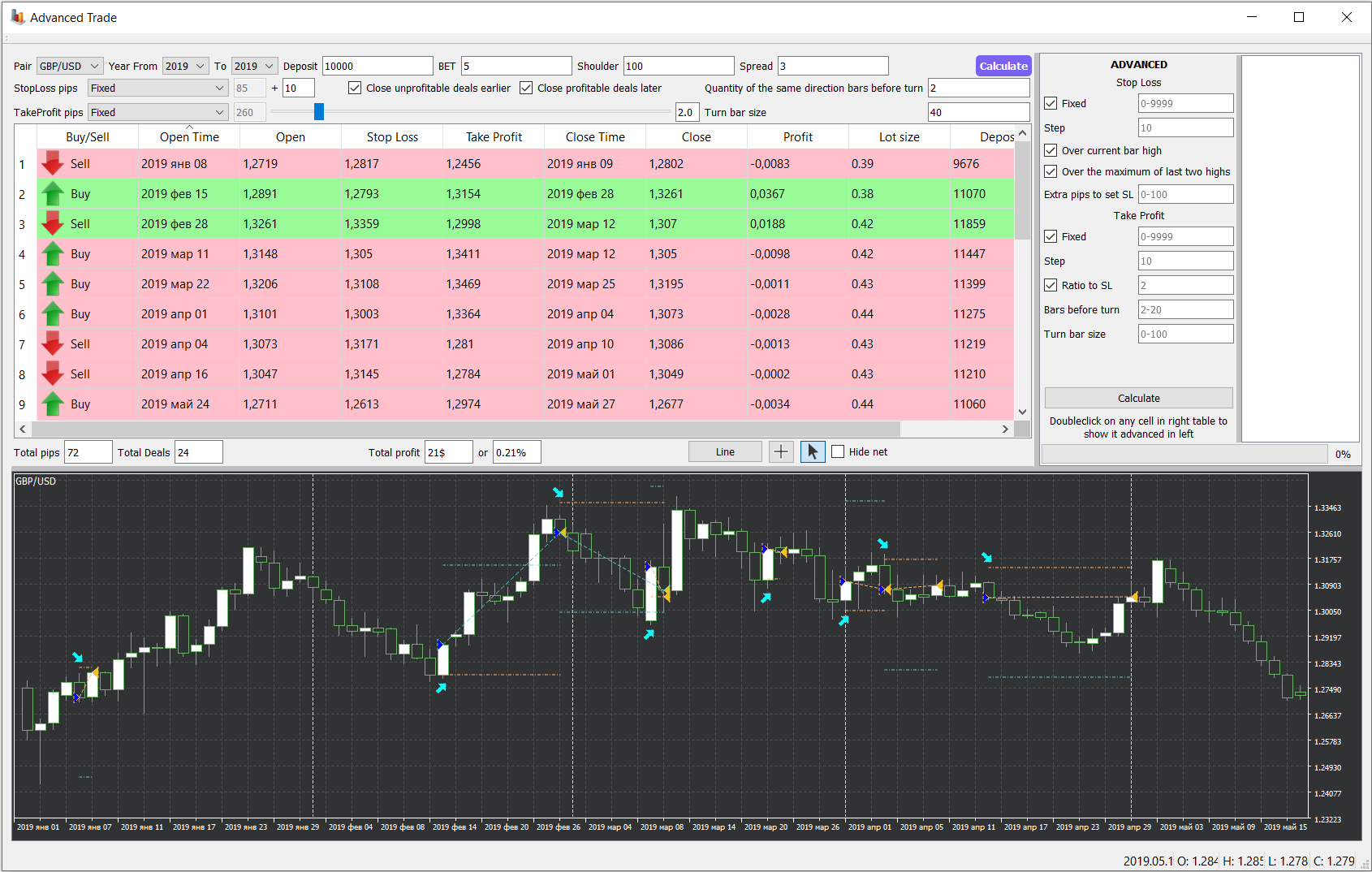Click the red Sell arrow in row 7

53,343
